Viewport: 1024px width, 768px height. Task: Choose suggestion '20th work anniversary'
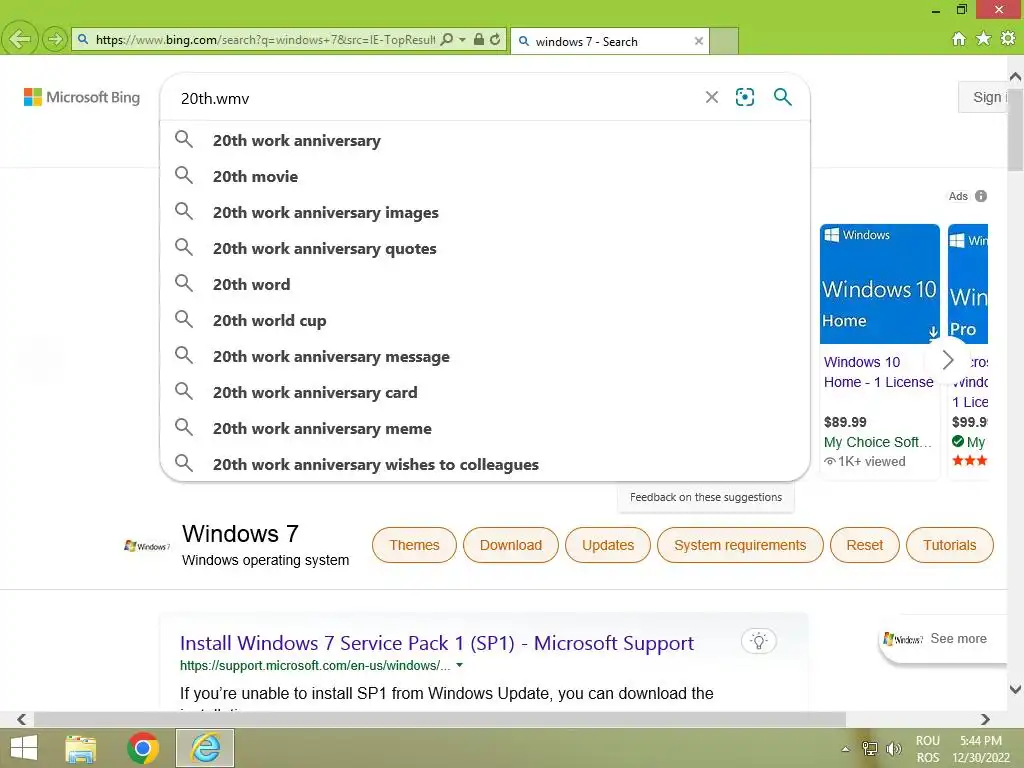(x=485, y=140)
